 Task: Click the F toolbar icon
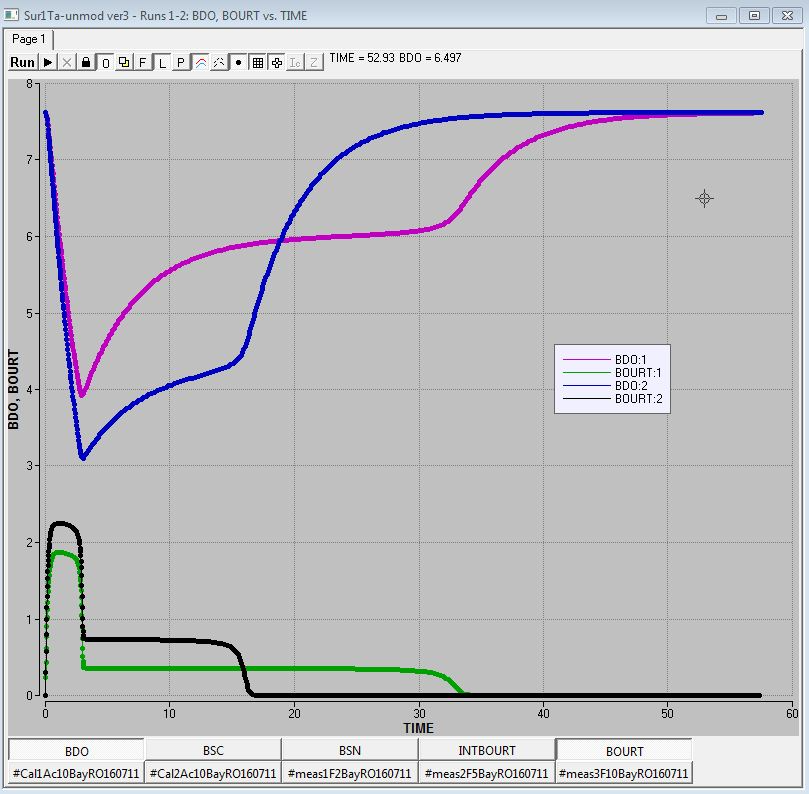coord(141,62)
